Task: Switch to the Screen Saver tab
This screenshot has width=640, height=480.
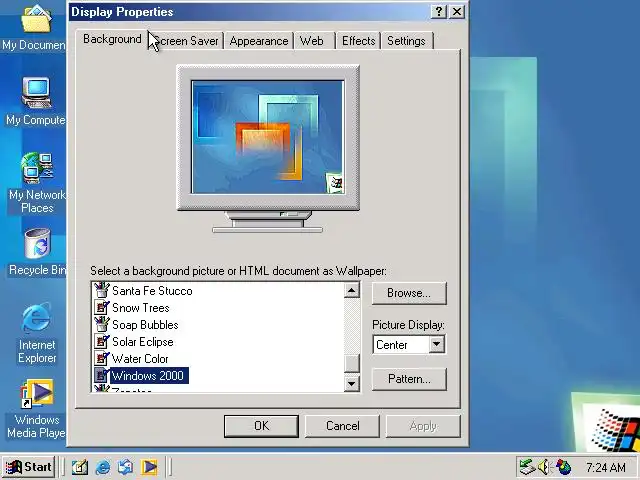Action: [187, 41]
